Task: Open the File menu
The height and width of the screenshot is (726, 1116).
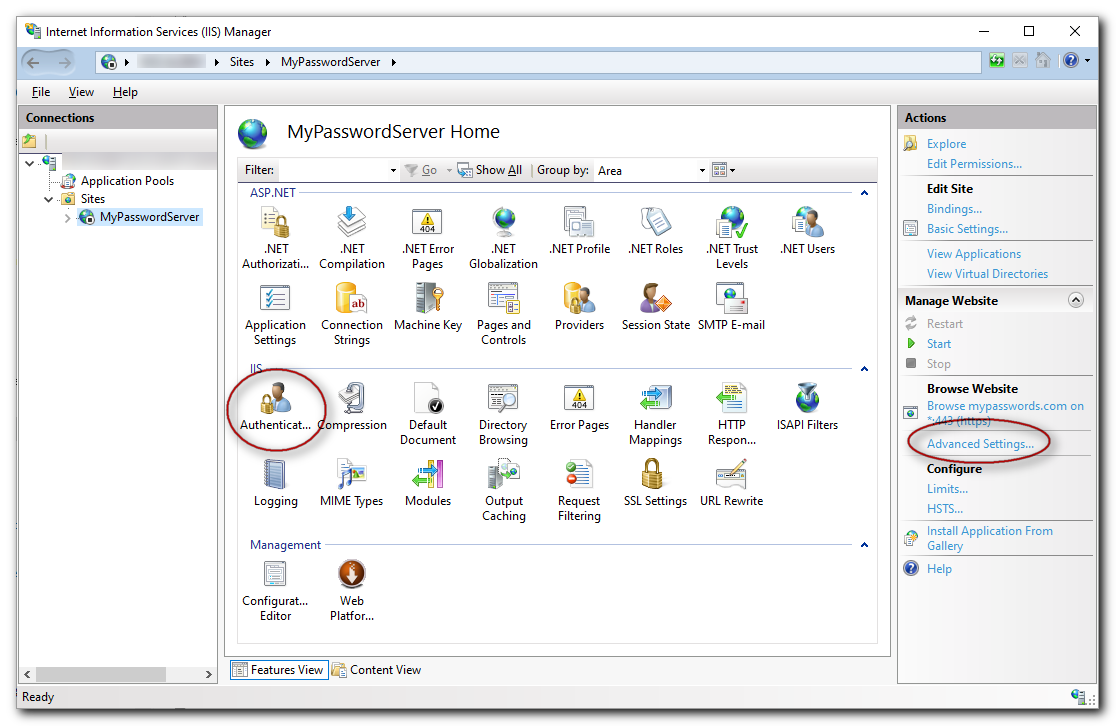Action: [x=41, y=92]
